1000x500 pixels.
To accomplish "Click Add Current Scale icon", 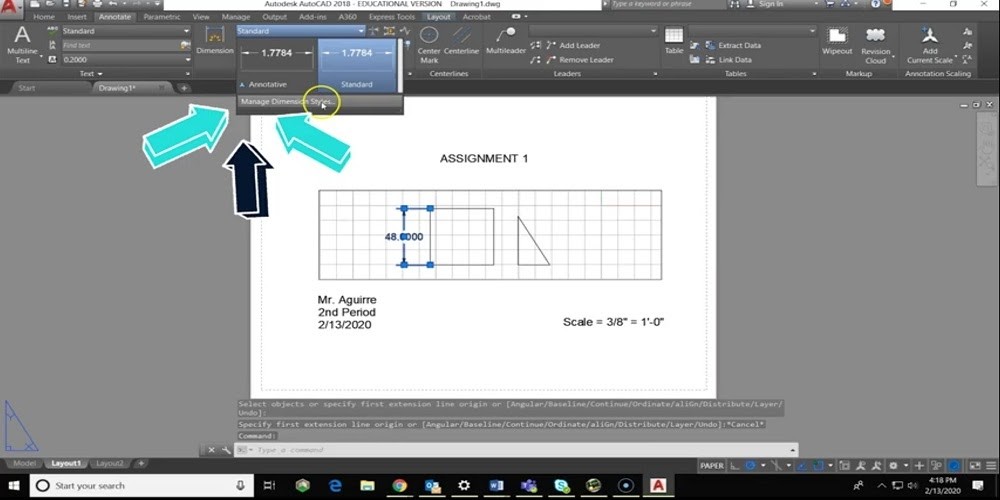I will click(930, 42).
